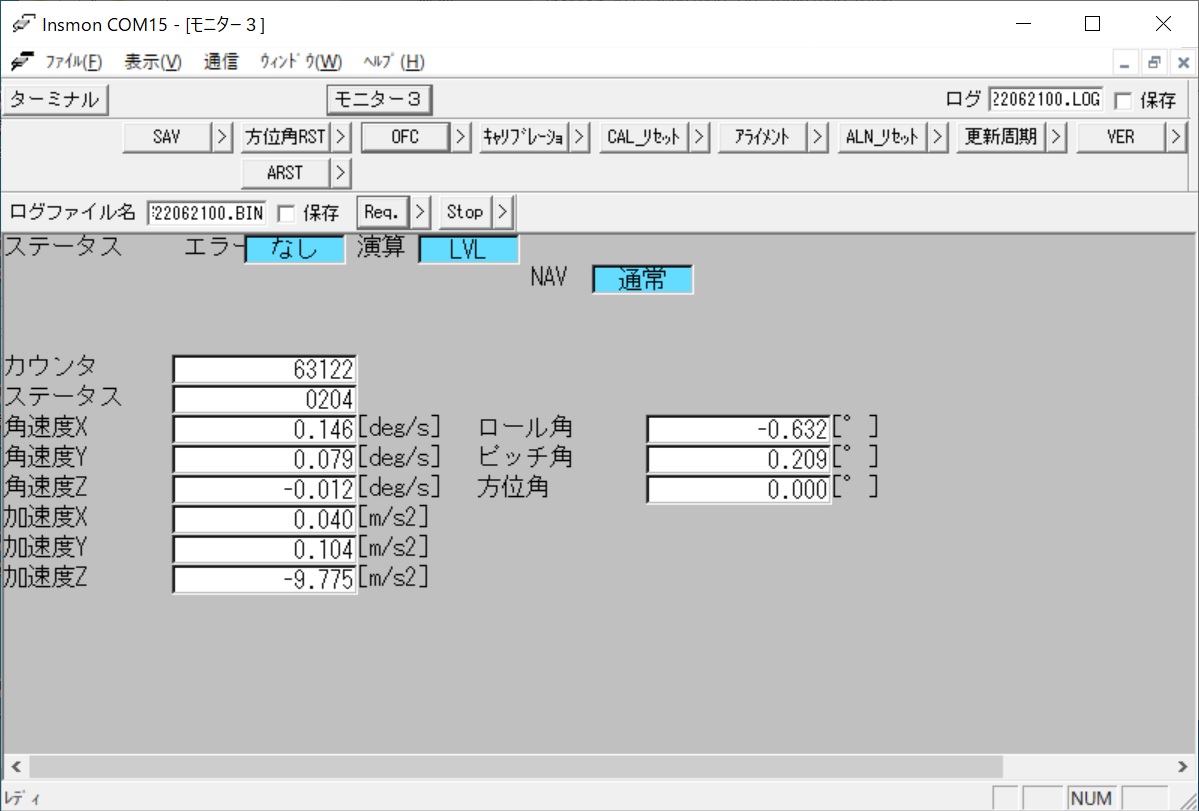Click the Req. button
Screen dimensions: 1199x811
pyautogui.click(x=382, y=212)
